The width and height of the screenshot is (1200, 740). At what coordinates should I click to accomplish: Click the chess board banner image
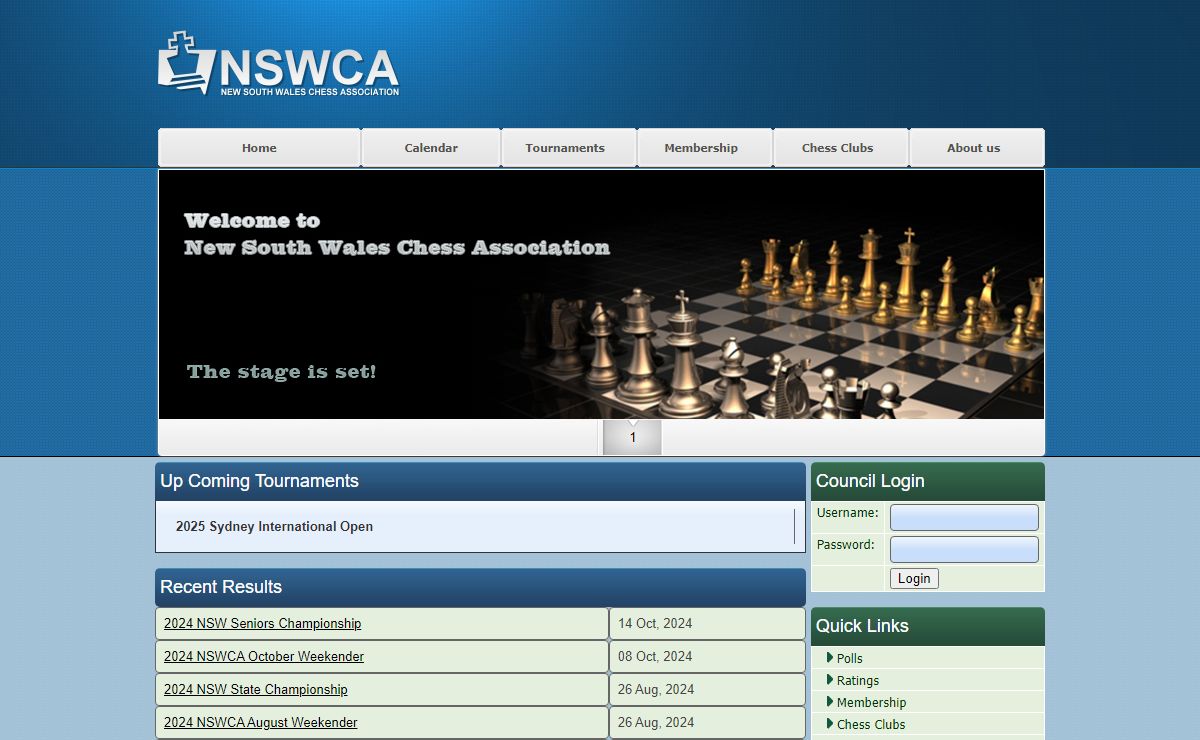(x=601, y=294)
